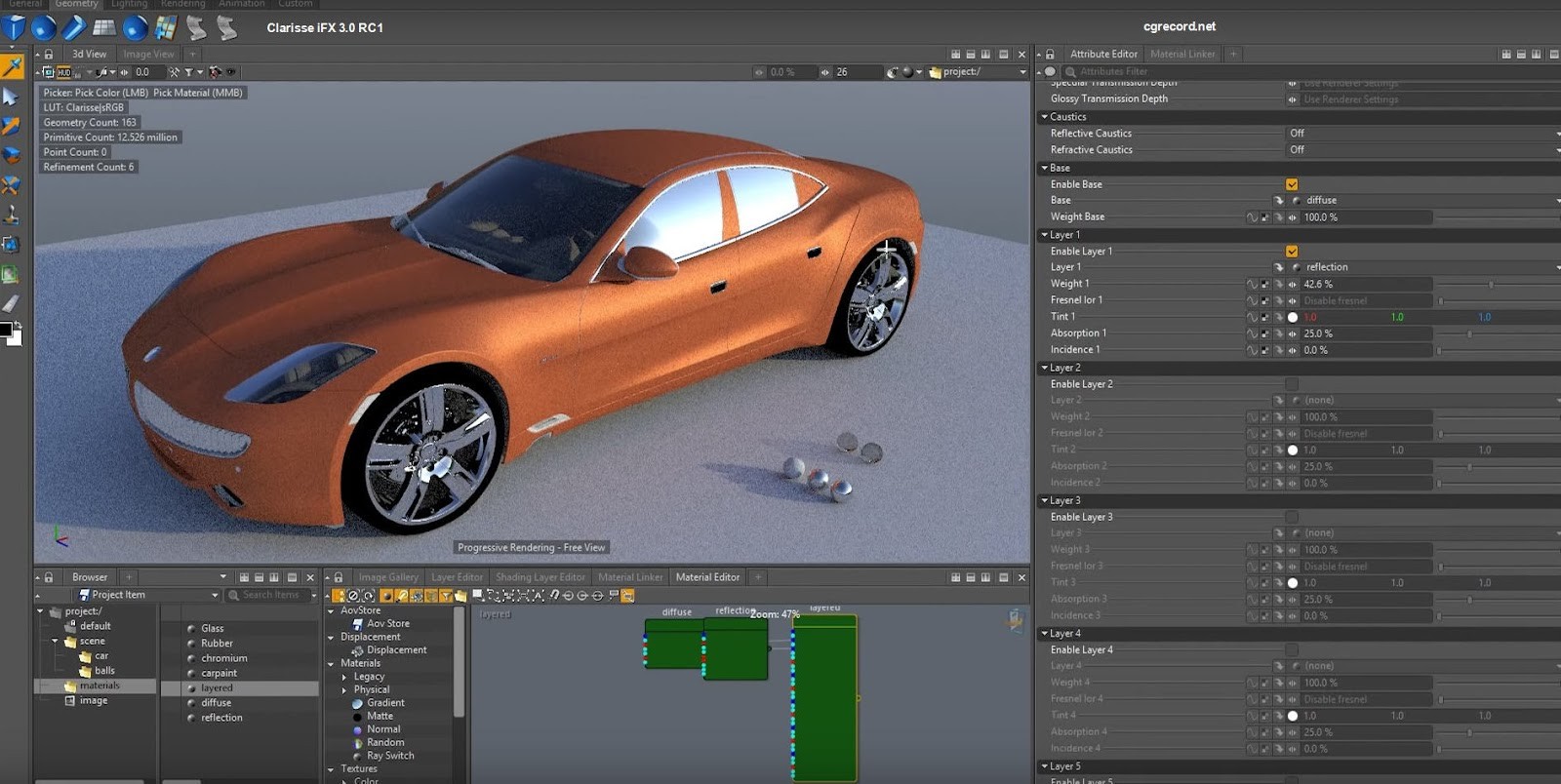Click the funnel filter icon in 3D View toolbar
1561x784 pixels.
click(x=188, y=72)
